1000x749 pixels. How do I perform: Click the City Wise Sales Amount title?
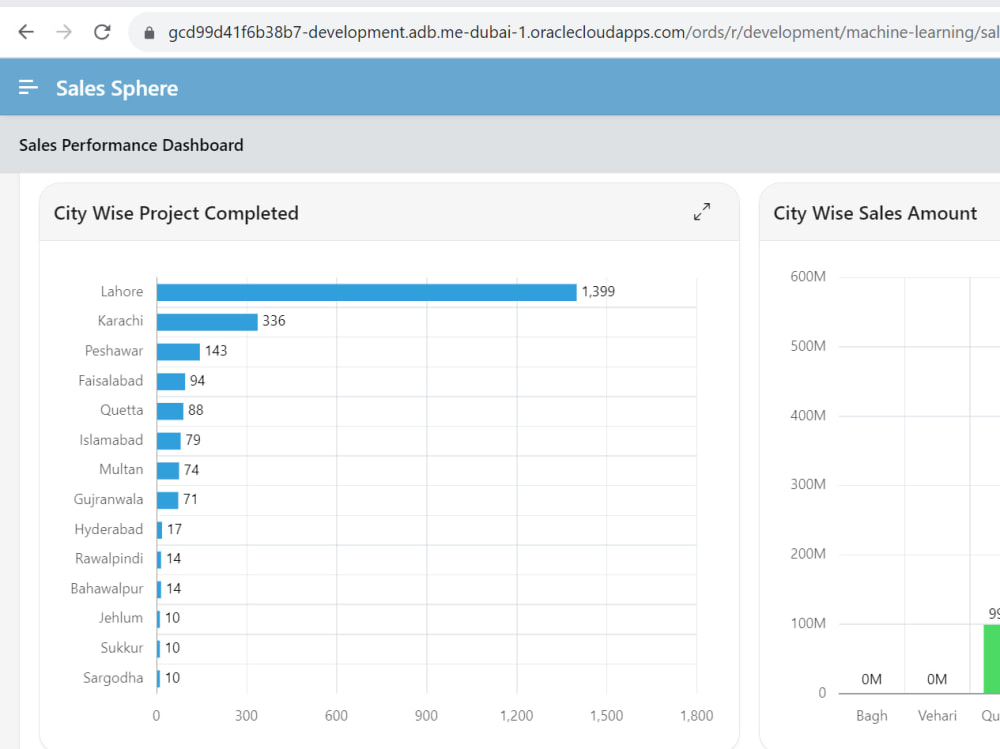click(x=875, y=213)
